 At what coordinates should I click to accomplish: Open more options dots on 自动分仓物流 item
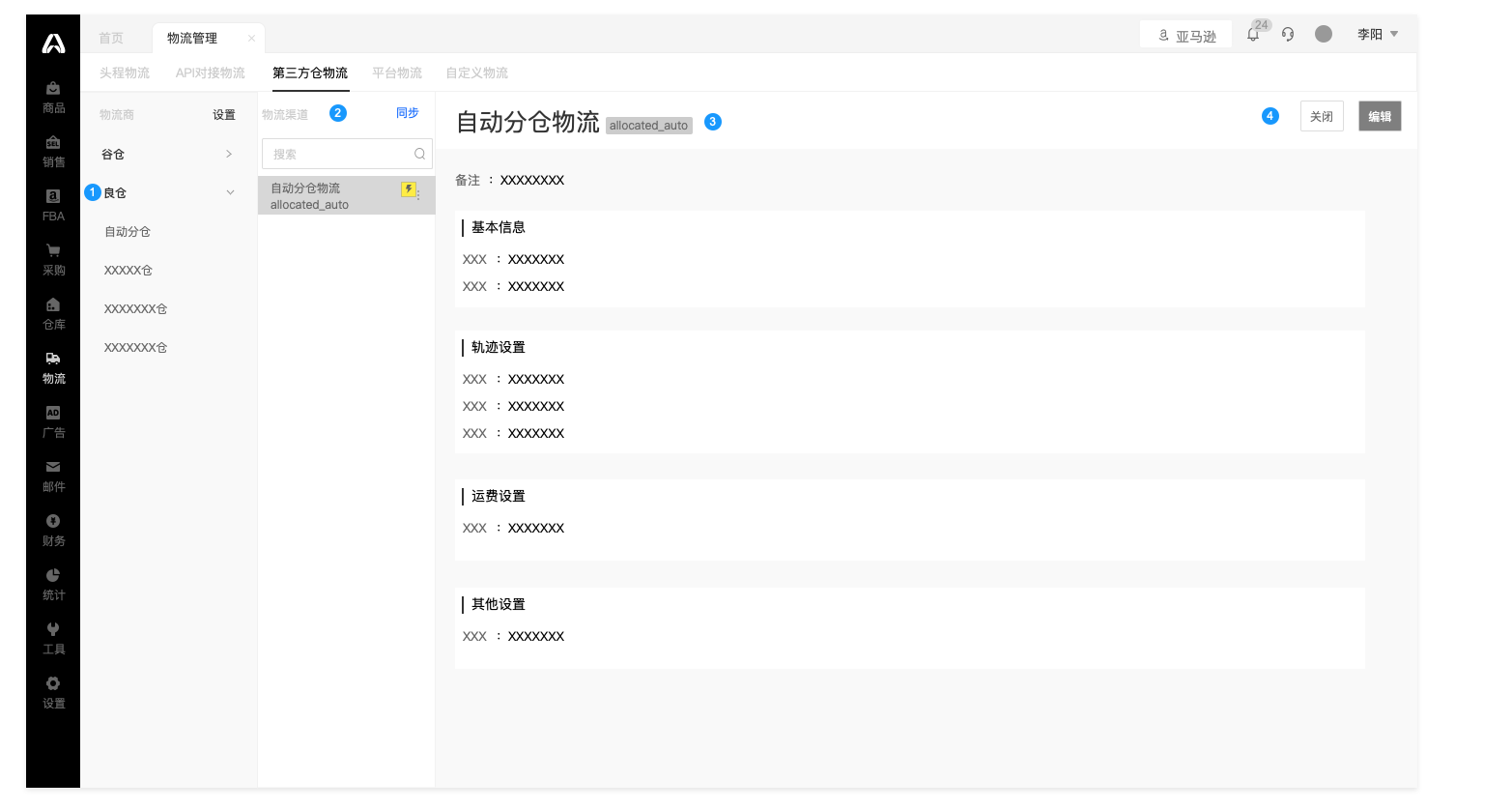[x=418, y=194]
